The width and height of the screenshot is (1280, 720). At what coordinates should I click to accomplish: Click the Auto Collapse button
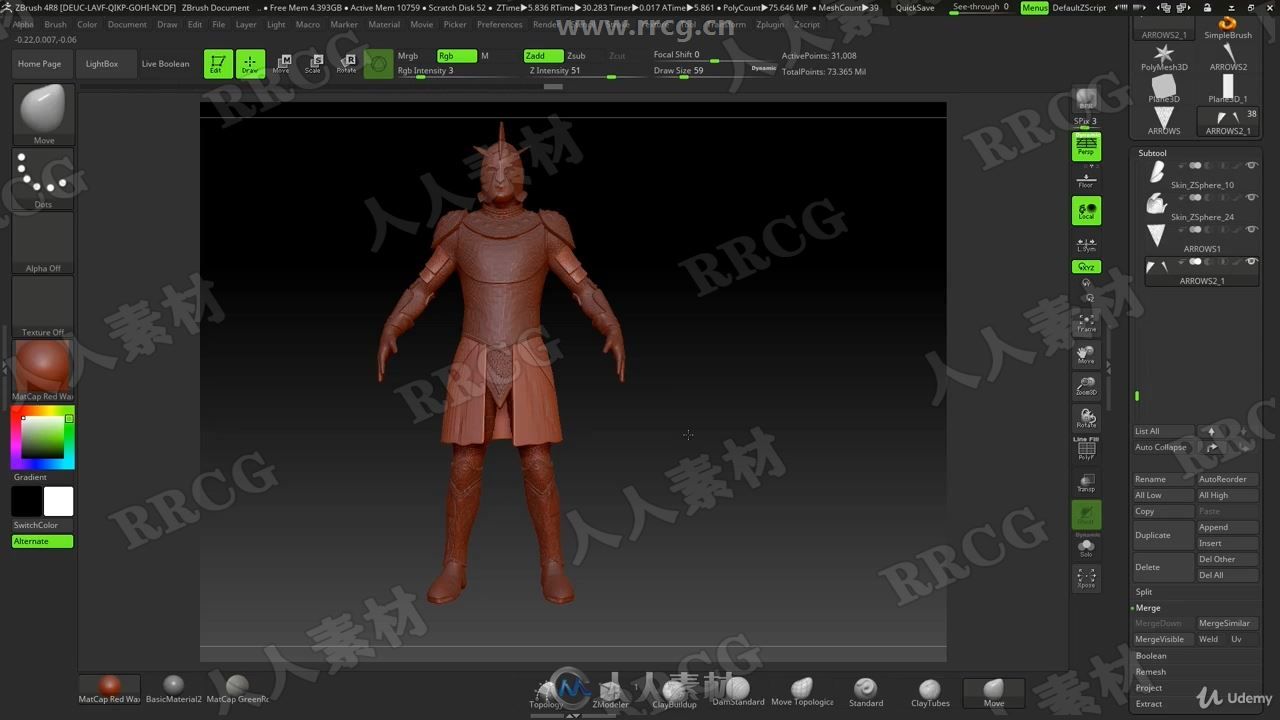pyautogui.click(x=1163, y=447)
